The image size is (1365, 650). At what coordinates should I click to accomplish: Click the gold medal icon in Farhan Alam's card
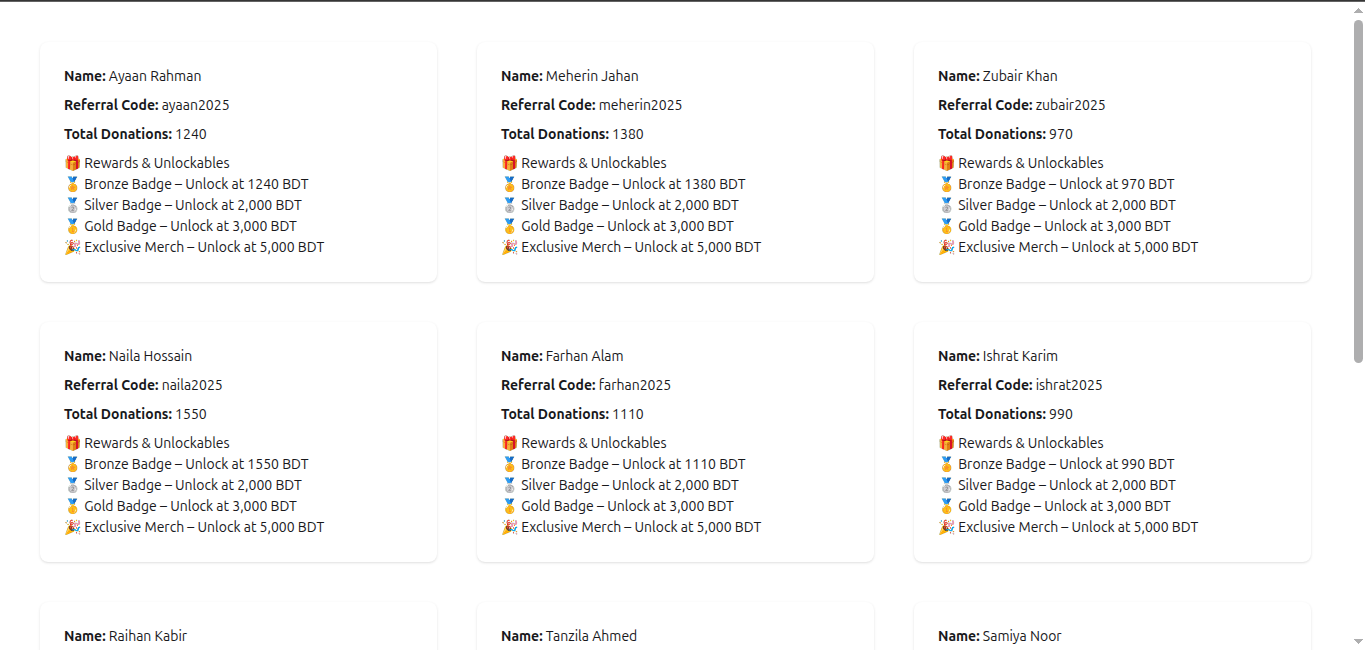509,506
